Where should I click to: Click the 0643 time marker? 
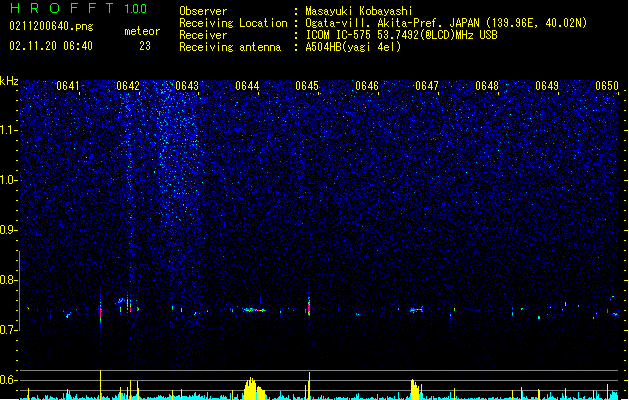pos(187,86)
